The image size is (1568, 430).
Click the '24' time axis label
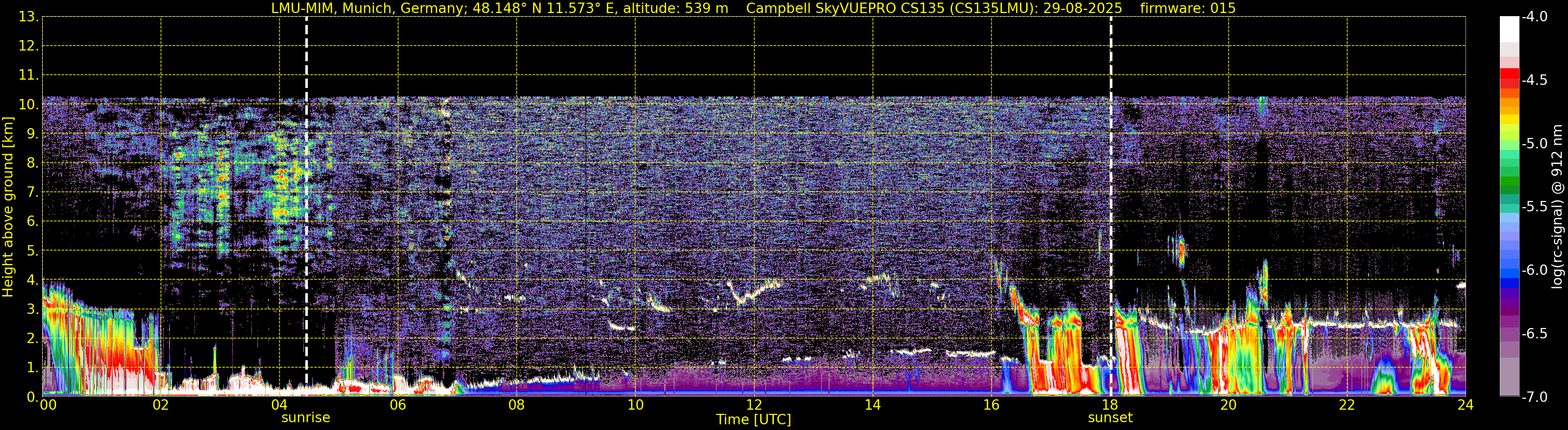pos(1465,405)
